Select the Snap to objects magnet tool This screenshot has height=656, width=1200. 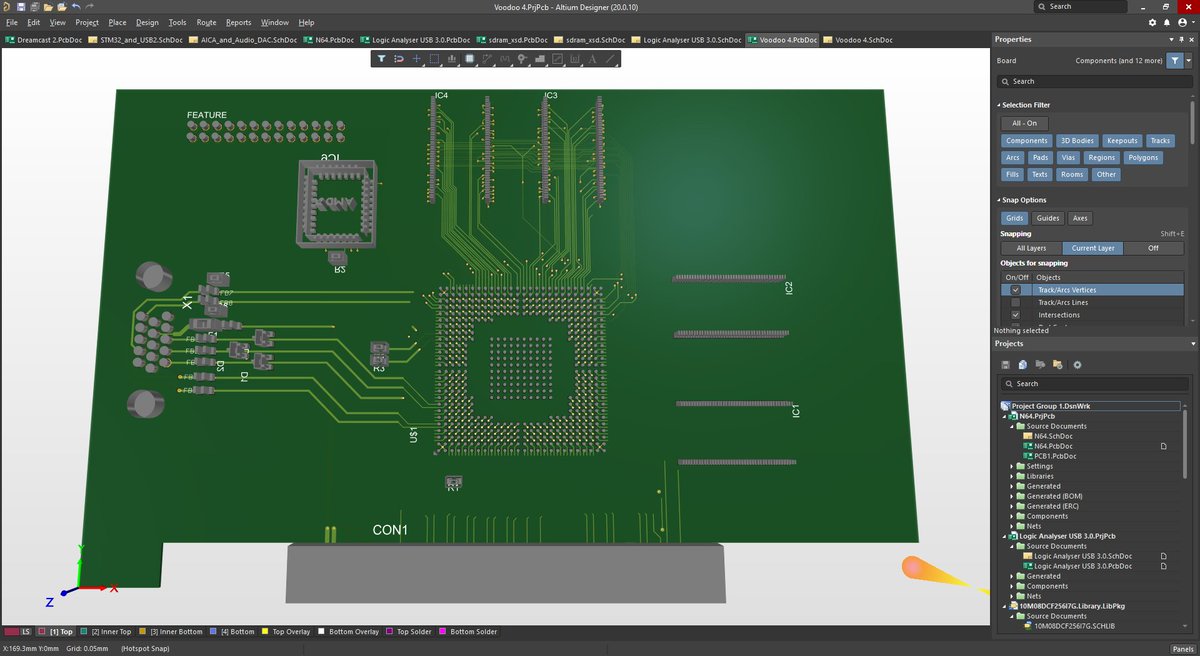pyautogui.click(x=399, y=59)
